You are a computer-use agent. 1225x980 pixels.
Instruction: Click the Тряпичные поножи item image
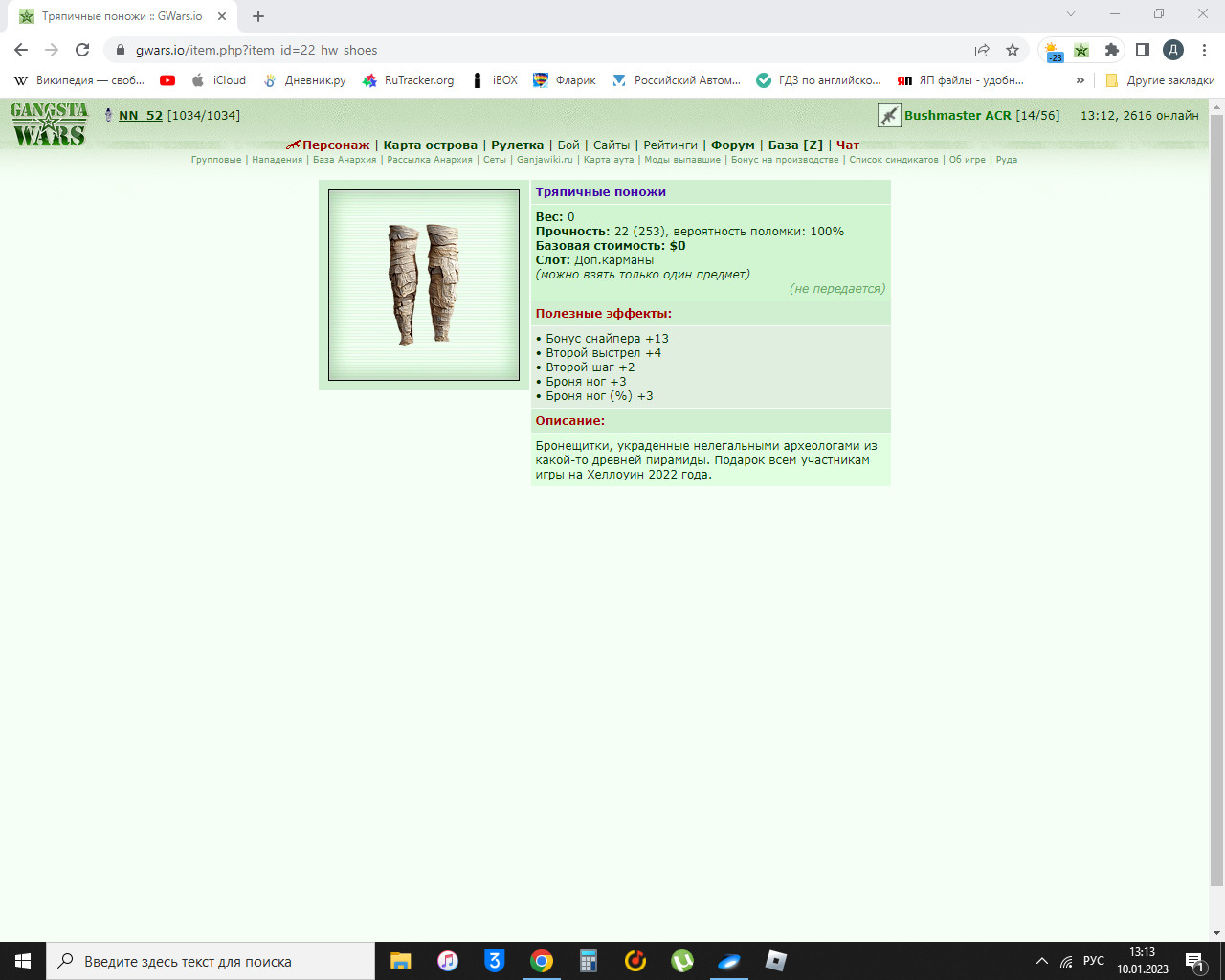[x=424, y=285]
